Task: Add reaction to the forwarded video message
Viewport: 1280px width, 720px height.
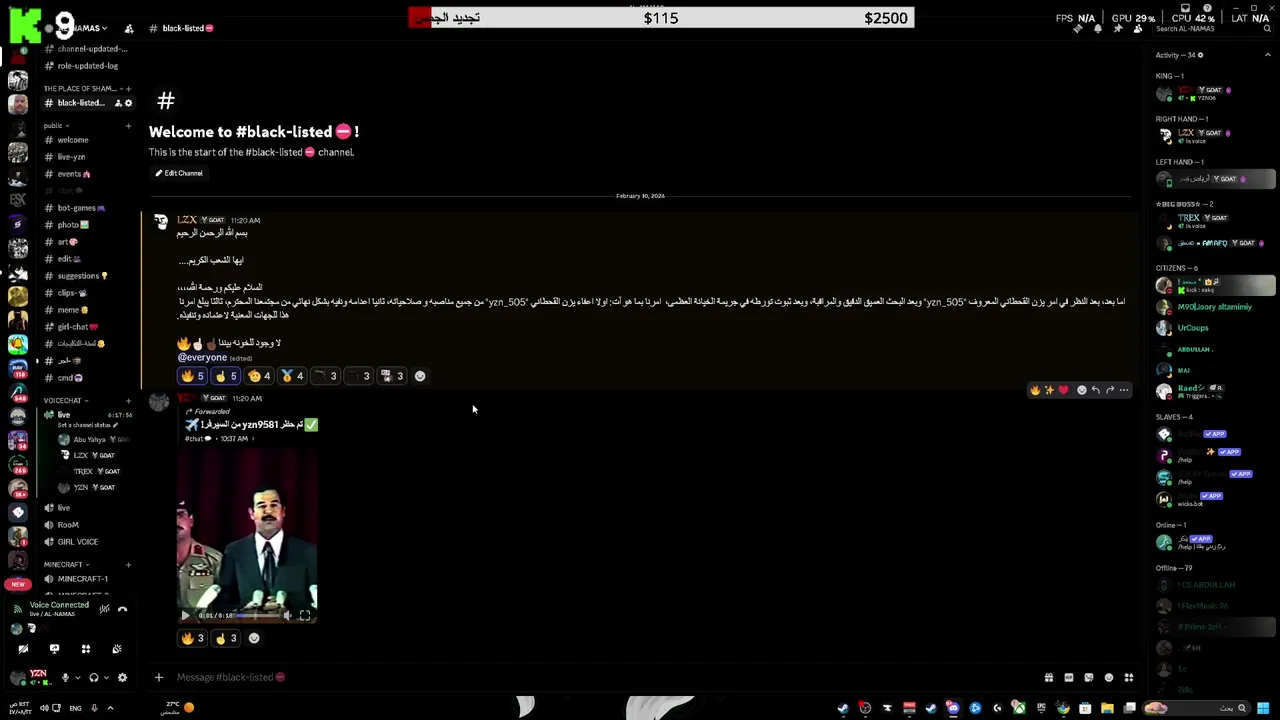Action: (x=254, y=638)
